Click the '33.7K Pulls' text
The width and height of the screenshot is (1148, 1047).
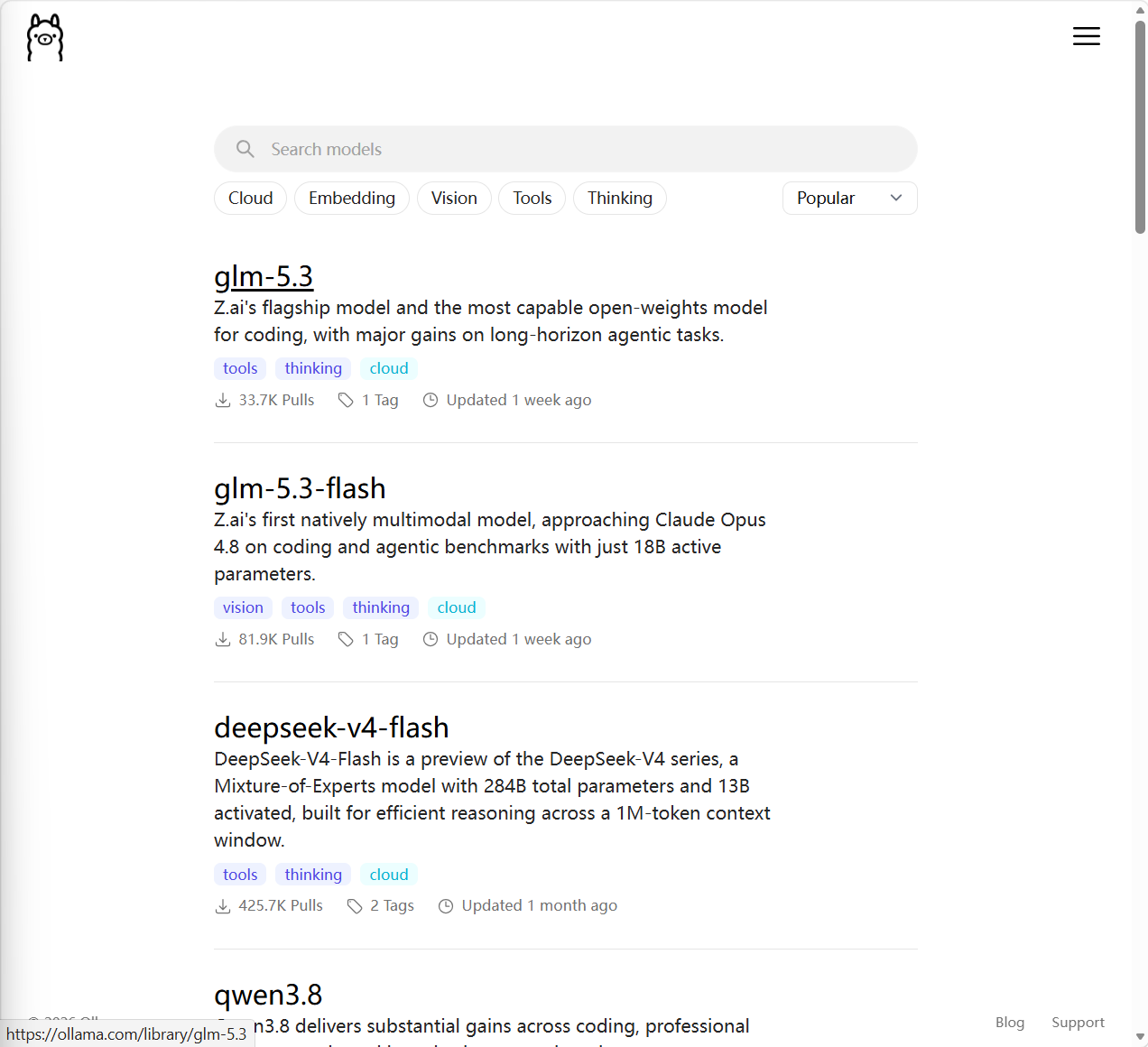276,400
